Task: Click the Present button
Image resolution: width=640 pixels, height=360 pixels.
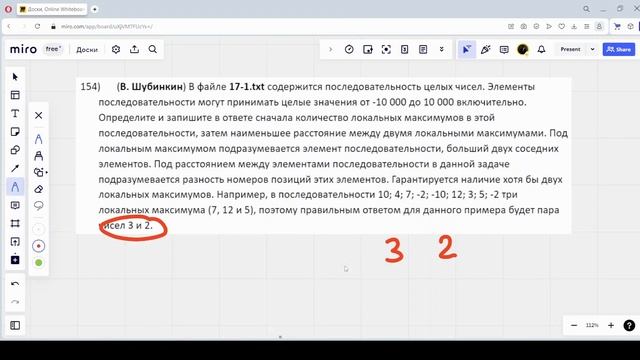Action: (x=570, y=49)
